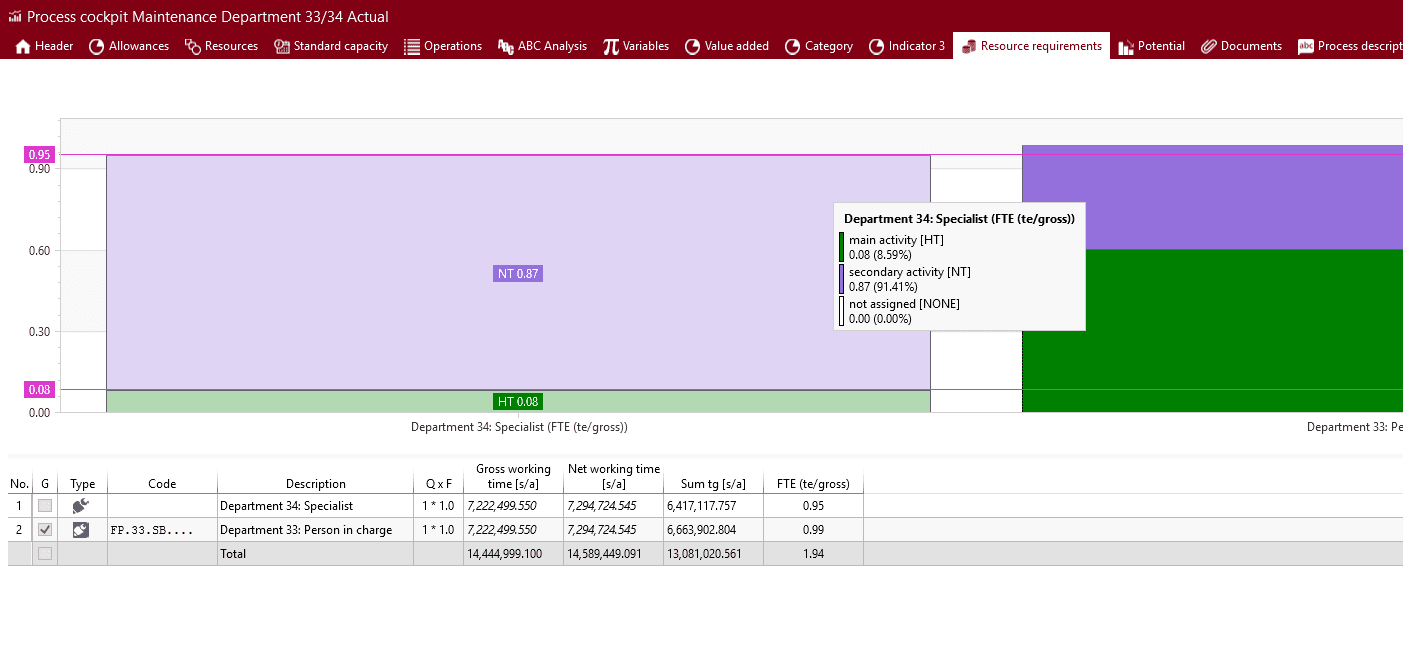Click the Description column header
1403x645 pixels.
pyautogui.click(x=315, y=484)
